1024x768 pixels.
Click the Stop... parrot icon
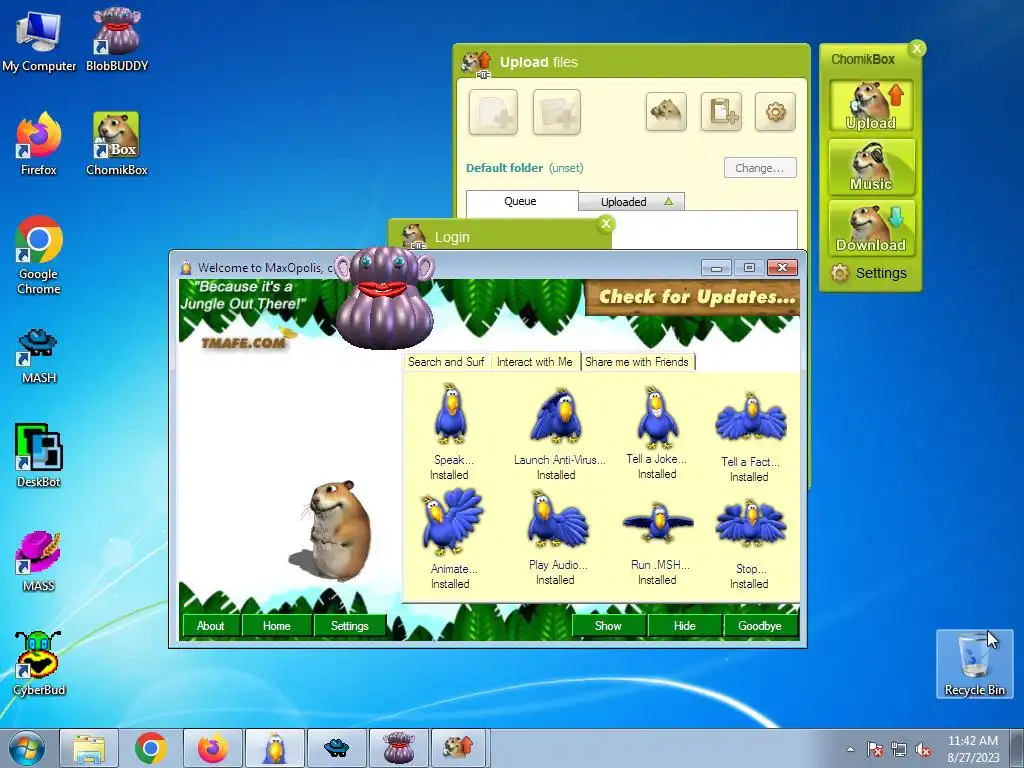[750, 524]
